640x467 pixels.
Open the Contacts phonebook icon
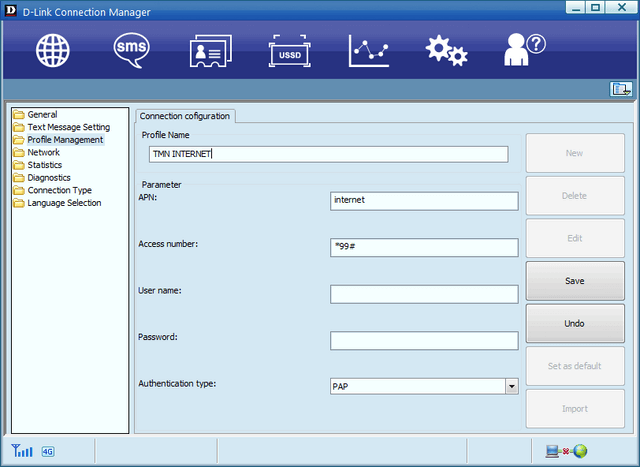click(211, 51)
